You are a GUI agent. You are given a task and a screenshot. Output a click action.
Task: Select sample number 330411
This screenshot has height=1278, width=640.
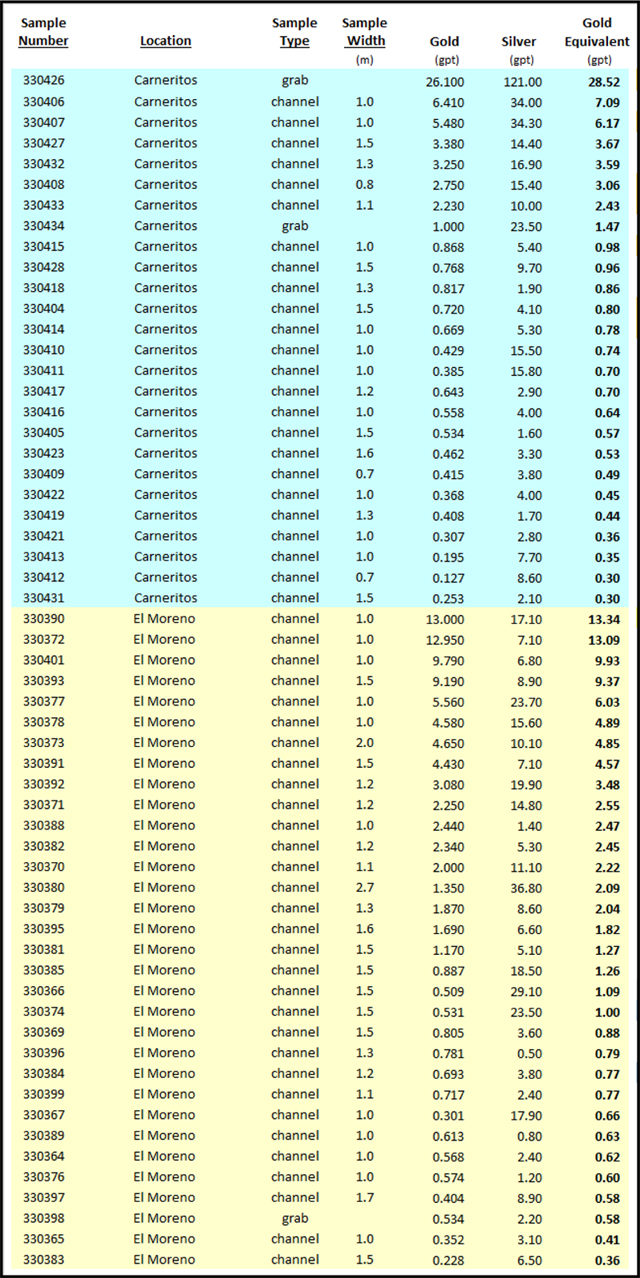tap(44, 370)
